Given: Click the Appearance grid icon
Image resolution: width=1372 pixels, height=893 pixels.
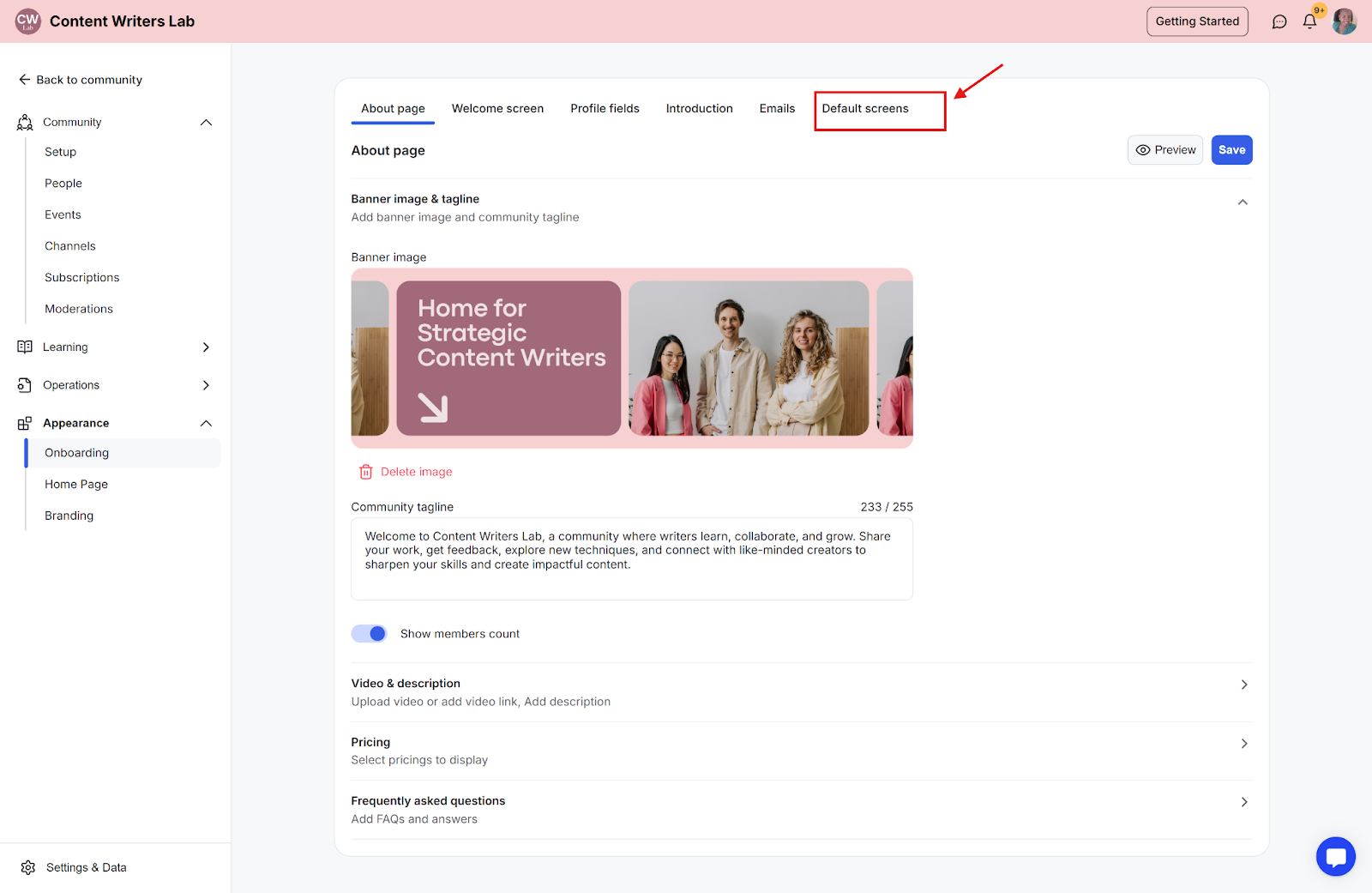Looking at the screenshot, I should coord(25,423).
